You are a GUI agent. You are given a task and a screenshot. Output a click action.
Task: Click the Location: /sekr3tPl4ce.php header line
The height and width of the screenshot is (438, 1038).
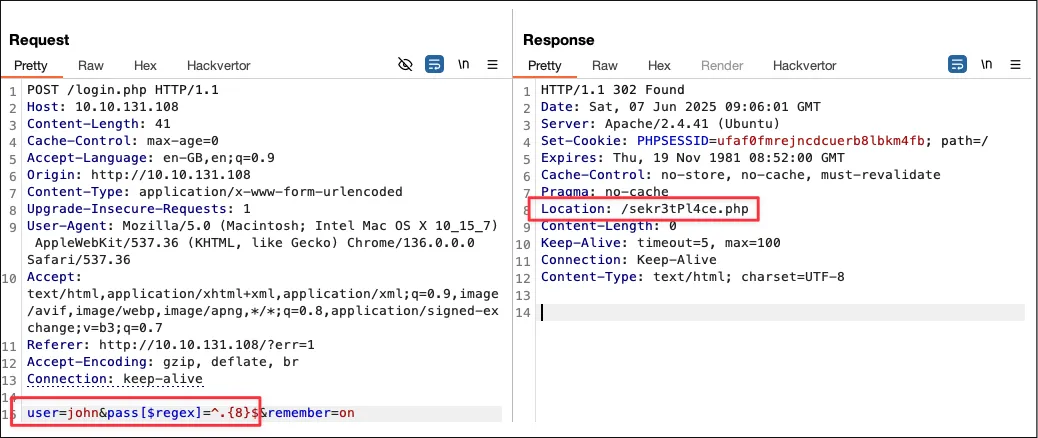tap(643, 209)
